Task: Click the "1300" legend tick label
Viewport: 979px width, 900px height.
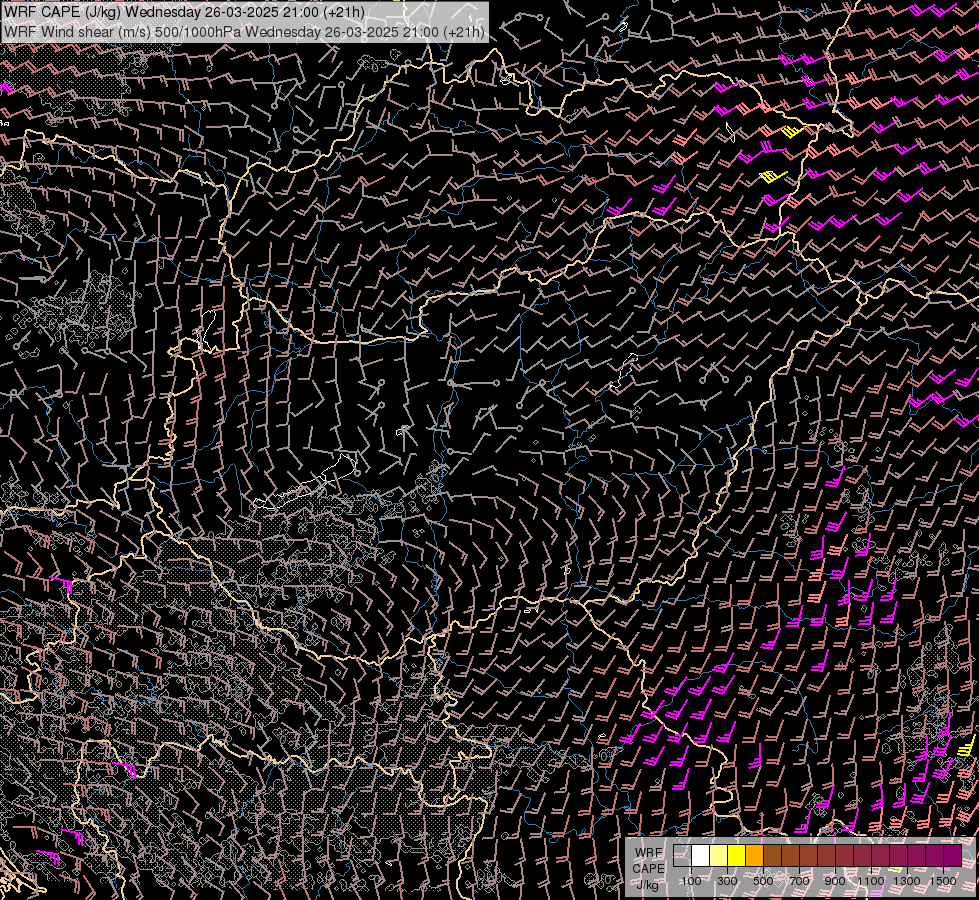Action: point(907,881)
